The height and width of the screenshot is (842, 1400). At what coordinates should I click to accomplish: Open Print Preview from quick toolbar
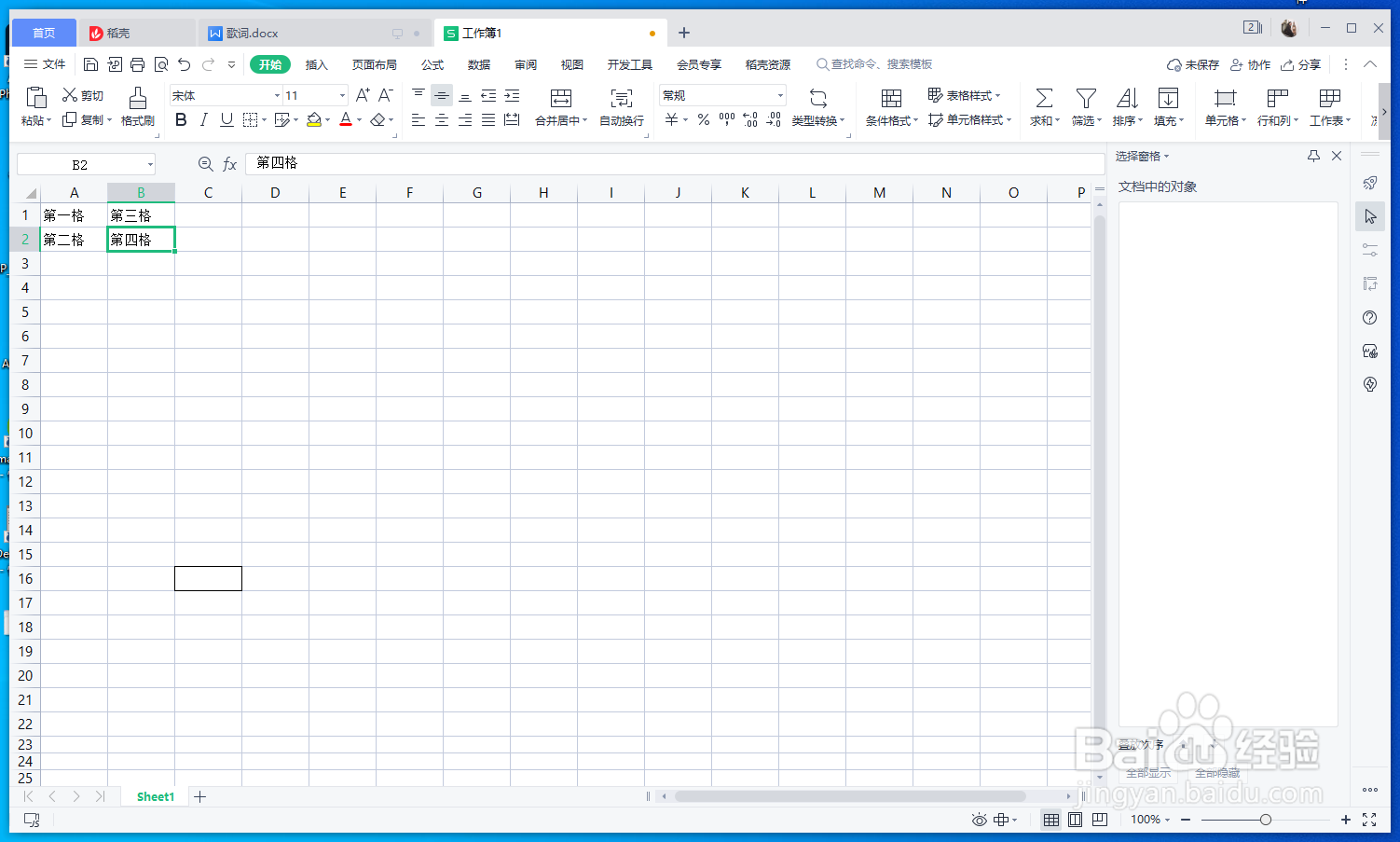coord(161,64)
